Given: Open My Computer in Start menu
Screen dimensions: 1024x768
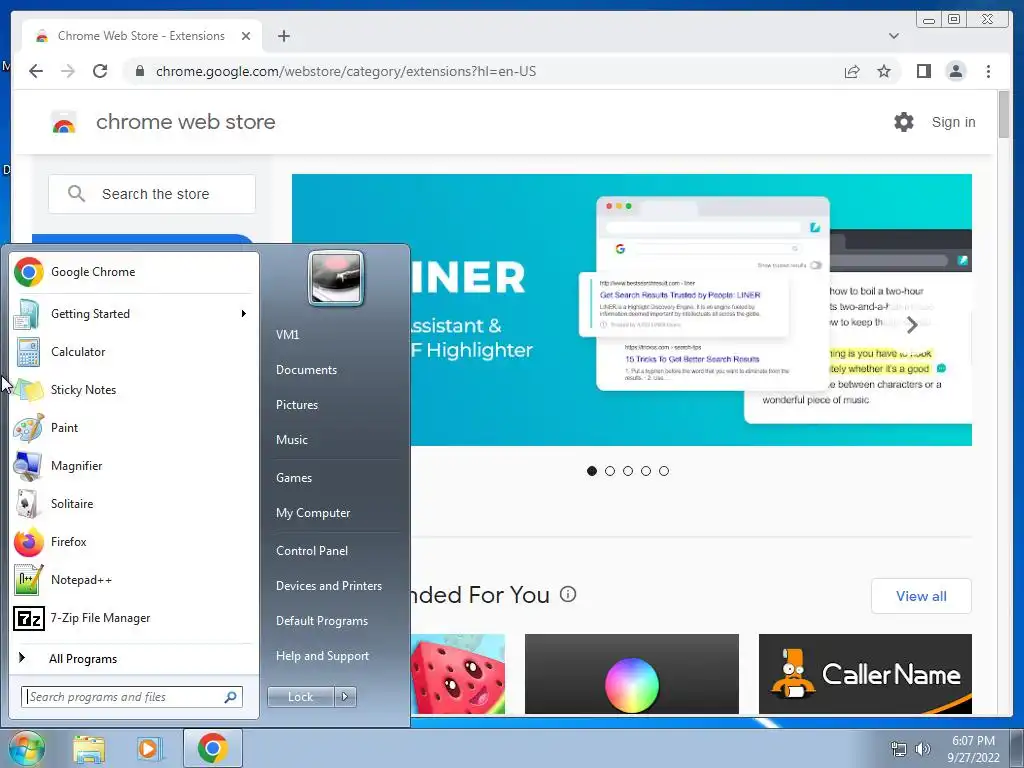Looking at the screenshot, I should pos(313,513).
